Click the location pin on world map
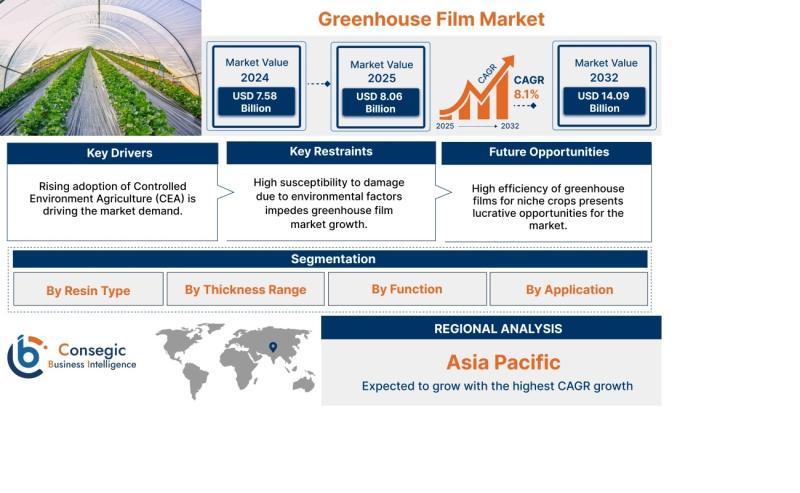800x493 pixels. [273, 347]
